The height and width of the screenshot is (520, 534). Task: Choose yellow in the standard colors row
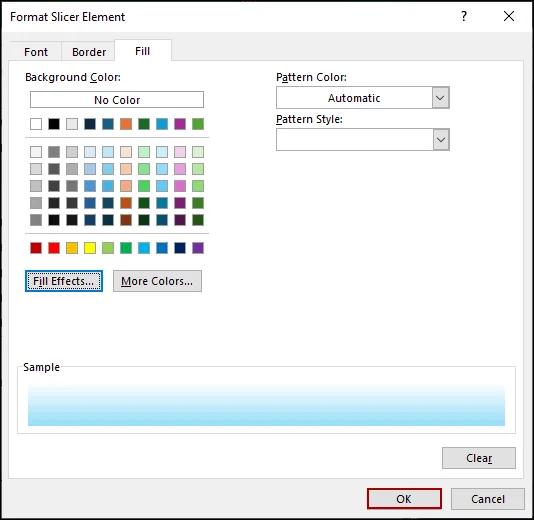(x=90, y=248)
